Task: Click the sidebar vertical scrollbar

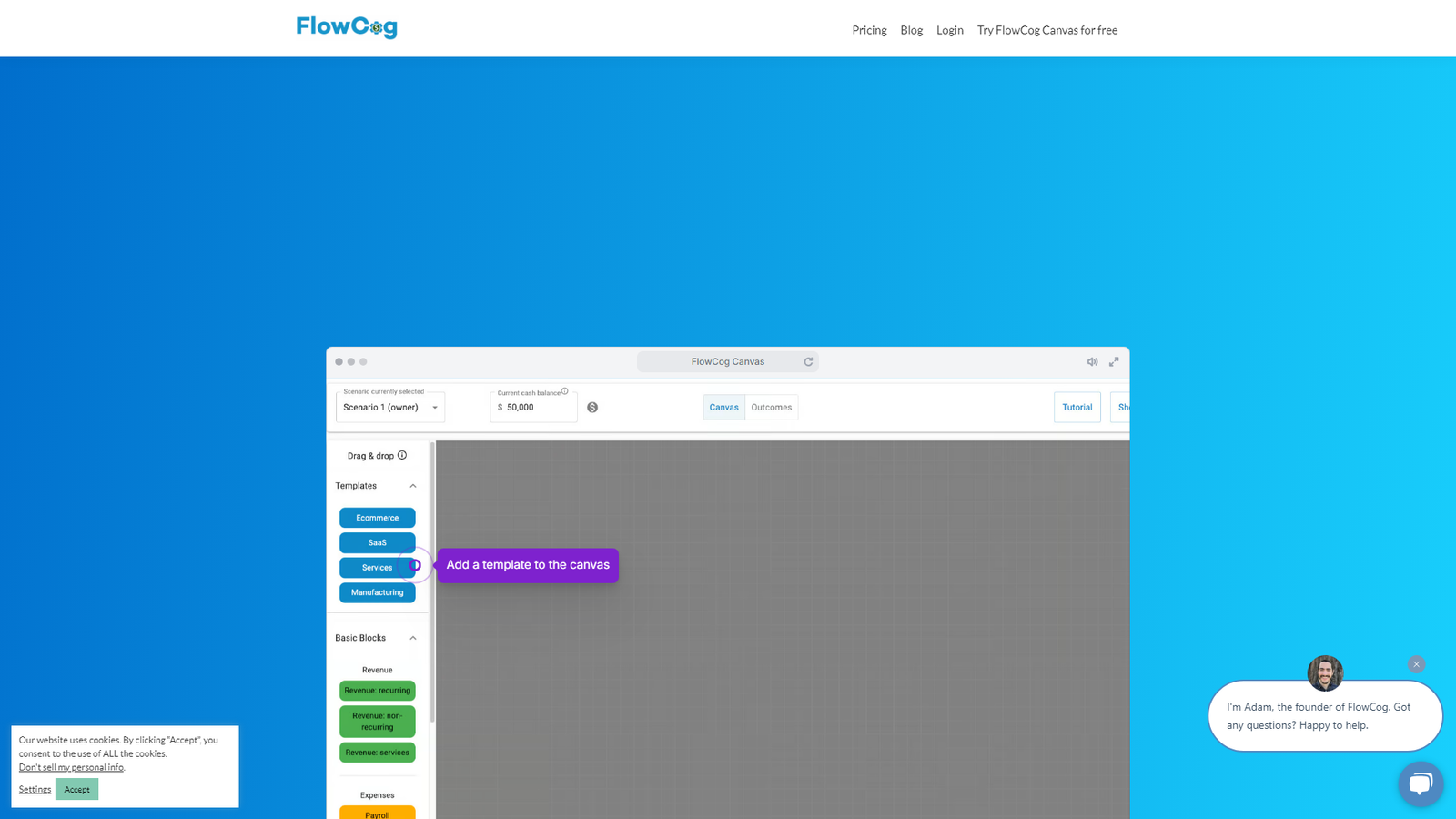Action: 432,582
